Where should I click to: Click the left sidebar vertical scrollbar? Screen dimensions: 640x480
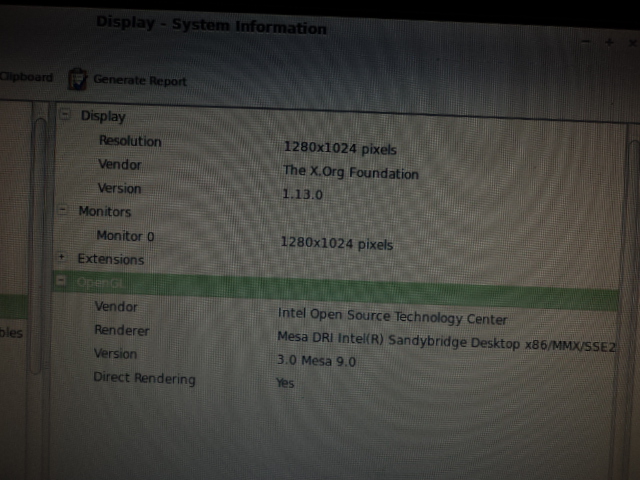click(39, 245)
